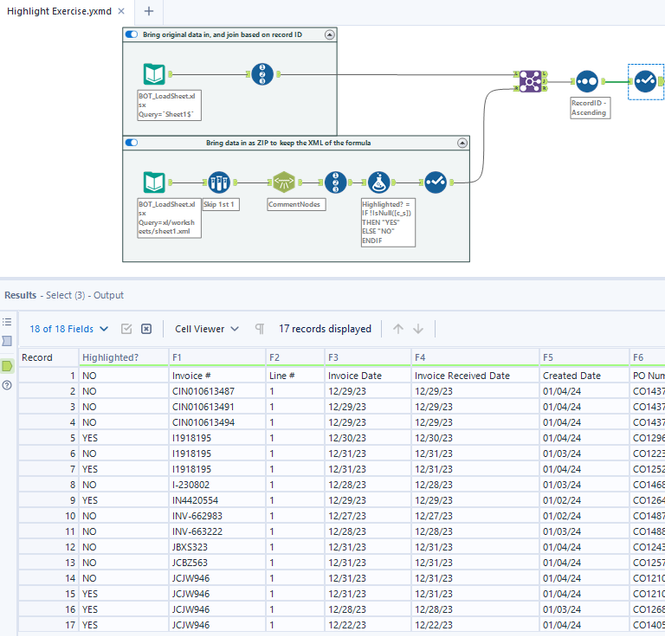Select the Input Data tool in the top container
The height and width of the screenshot is (636, 665).
[154, 74]
